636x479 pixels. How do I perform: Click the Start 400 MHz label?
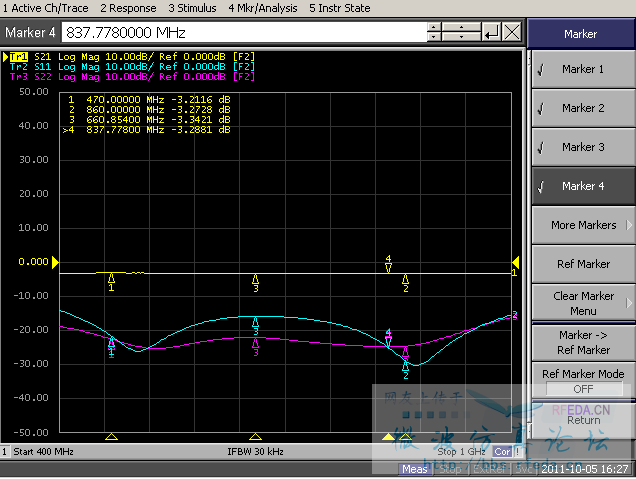43,452
